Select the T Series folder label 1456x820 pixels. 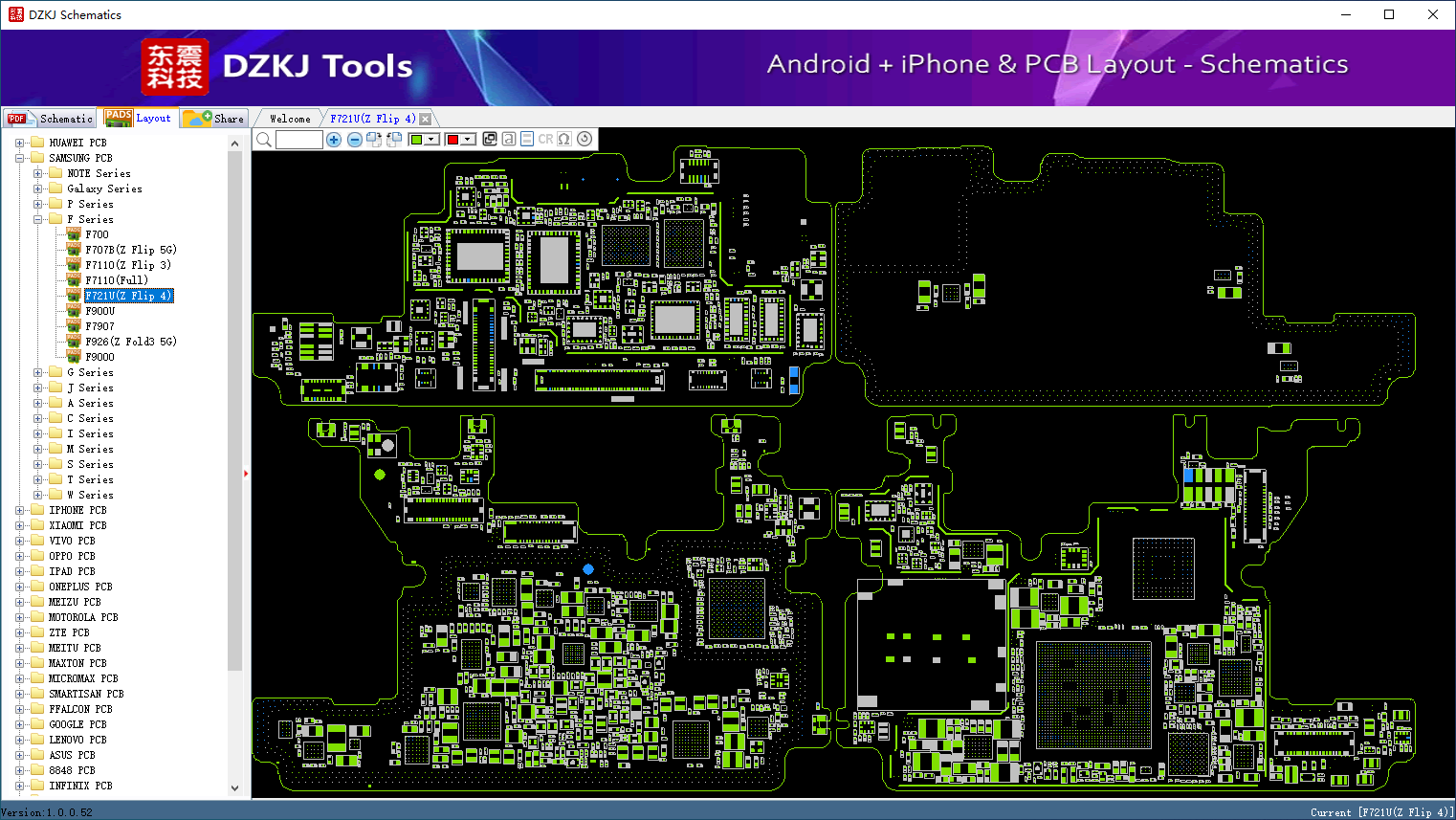point(90,479)
